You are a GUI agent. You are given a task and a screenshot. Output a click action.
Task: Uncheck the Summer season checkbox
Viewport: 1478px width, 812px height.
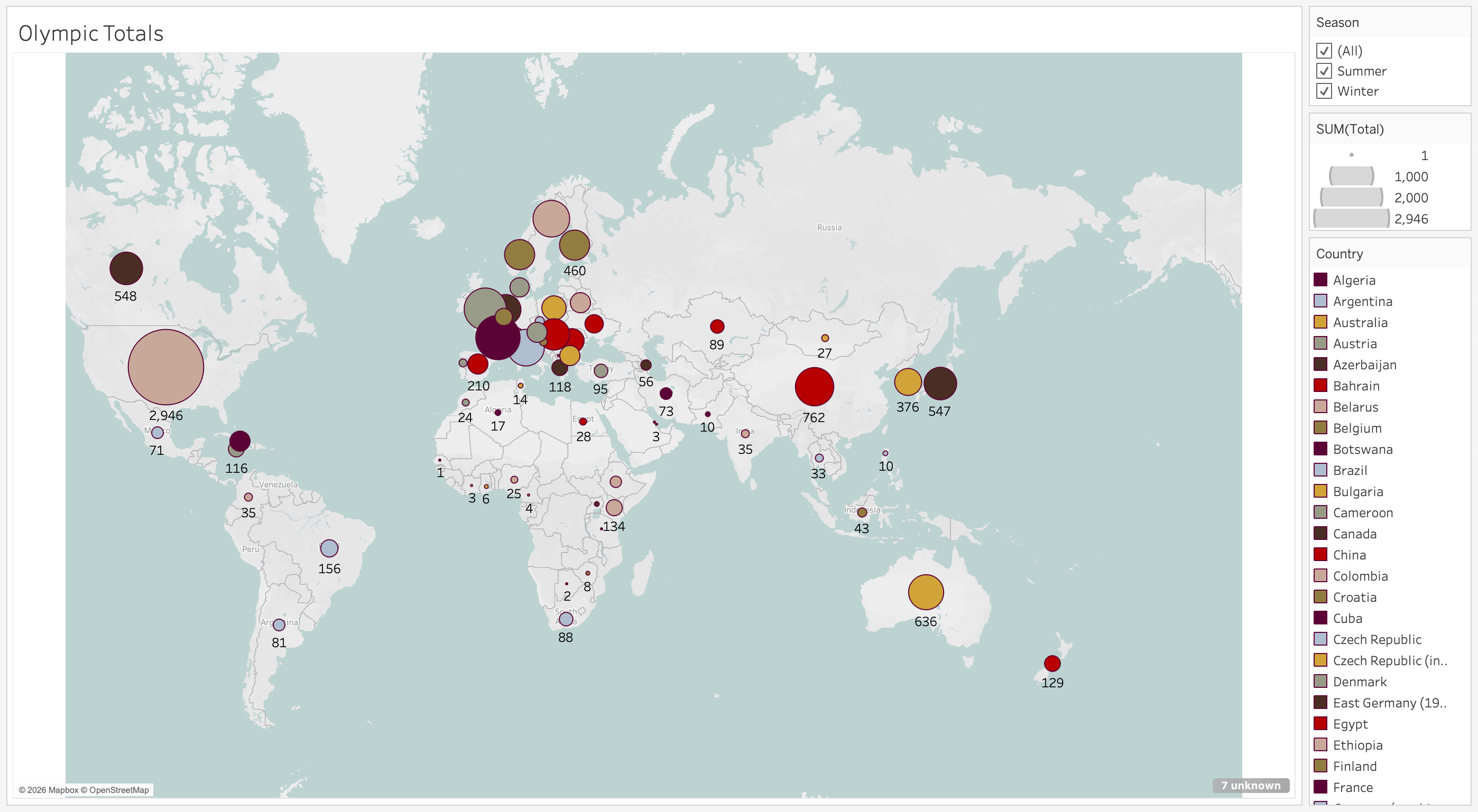tap(1324, 71)
